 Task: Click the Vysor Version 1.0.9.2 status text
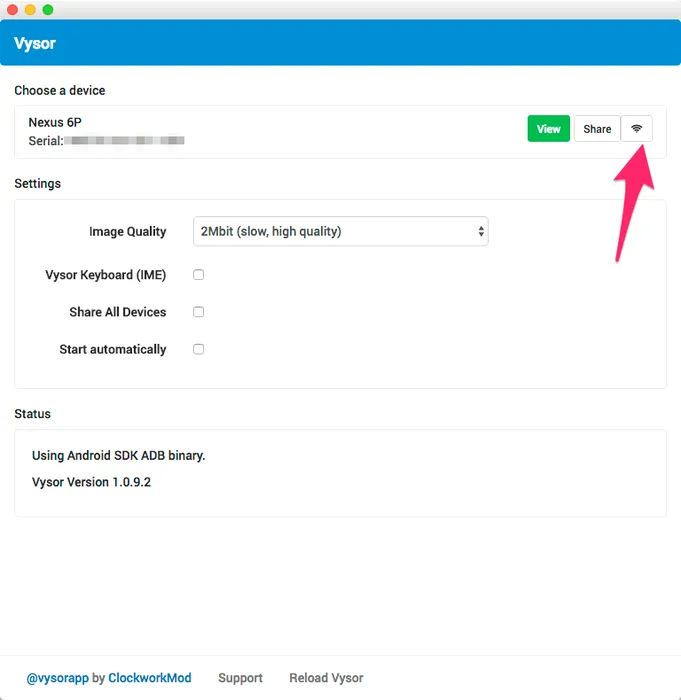(92, 482)
